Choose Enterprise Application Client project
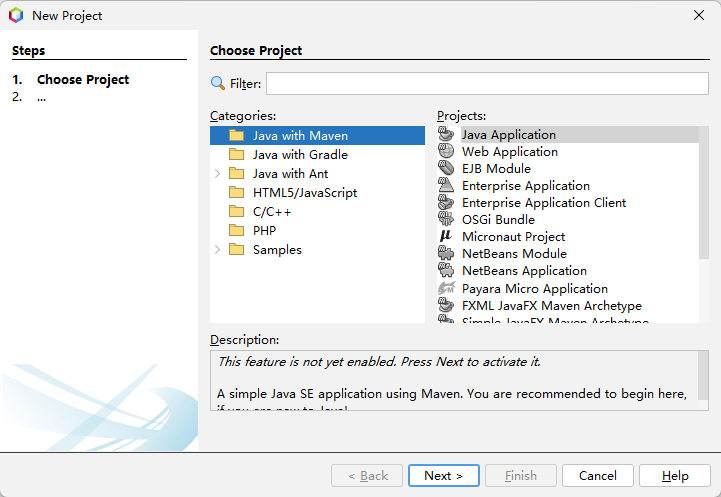Viewport: 721px width, 497px height. coord(544,203)
